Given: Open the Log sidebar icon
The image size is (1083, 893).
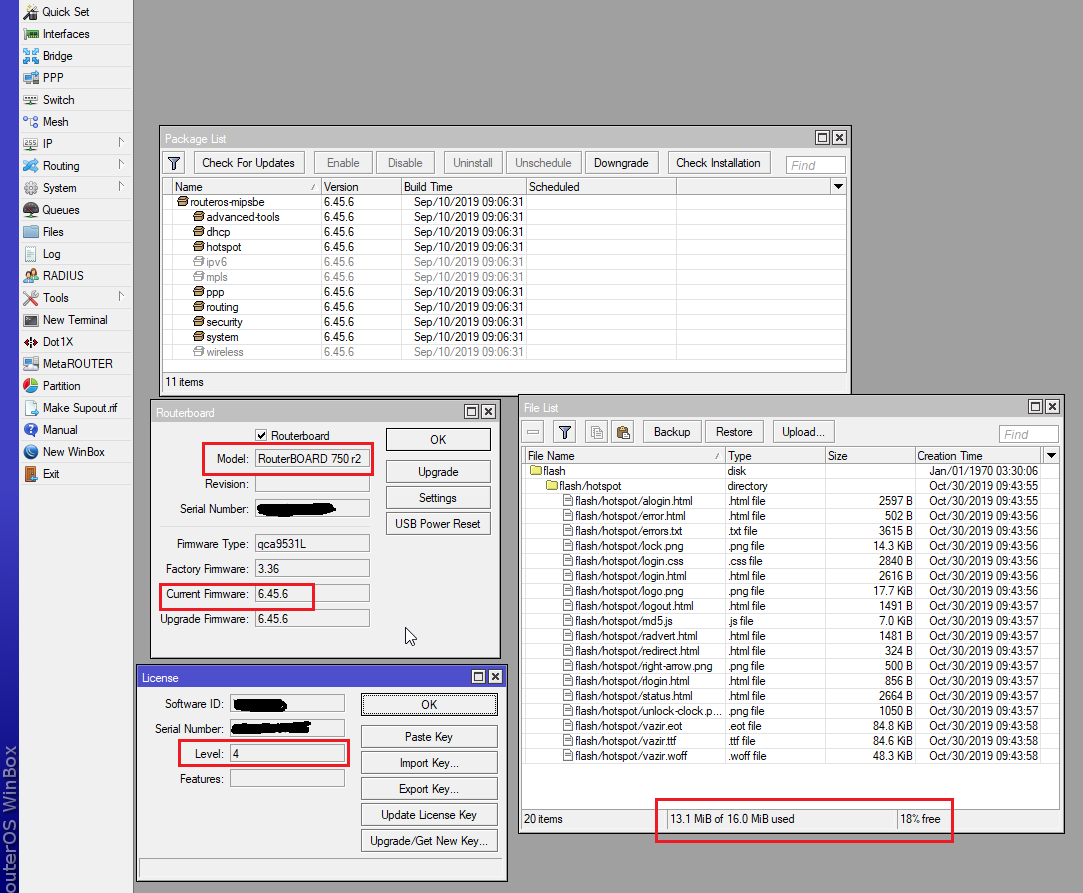Looking at the screenshot, I should point(31,254).
